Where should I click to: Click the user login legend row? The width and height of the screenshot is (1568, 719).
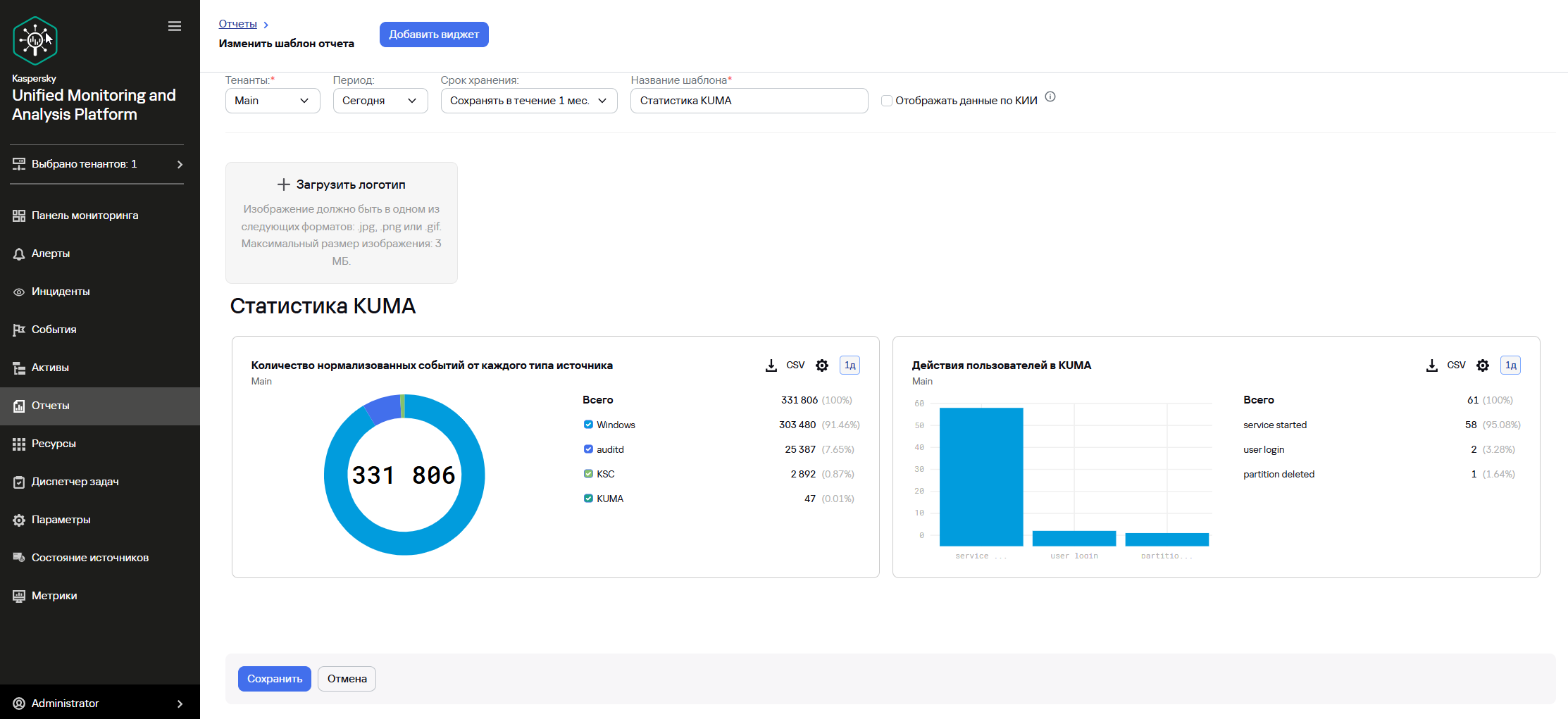1382,449
